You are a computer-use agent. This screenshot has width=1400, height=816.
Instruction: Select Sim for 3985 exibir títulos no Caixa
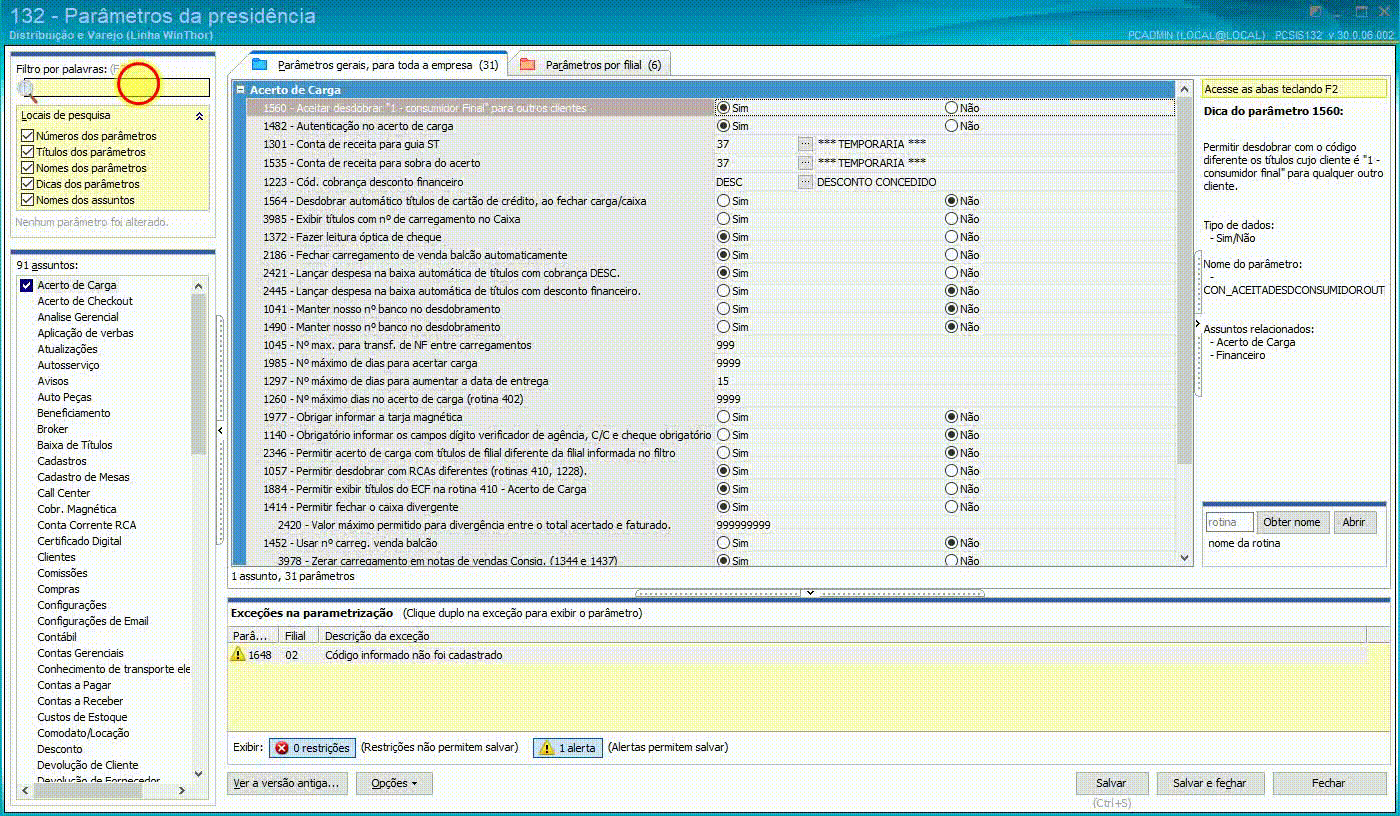point(723,219)
